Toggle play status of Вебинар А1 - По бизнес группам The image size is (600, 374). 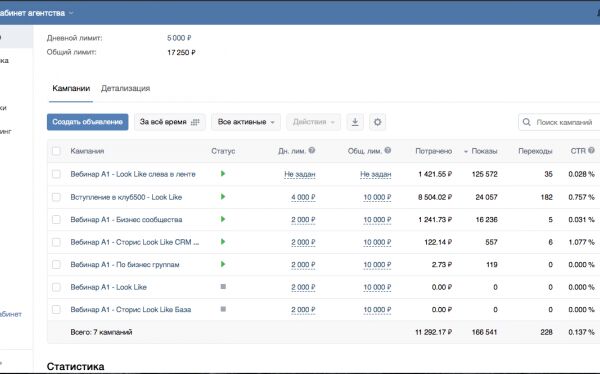pyautogui.click(x=223, y=265)
